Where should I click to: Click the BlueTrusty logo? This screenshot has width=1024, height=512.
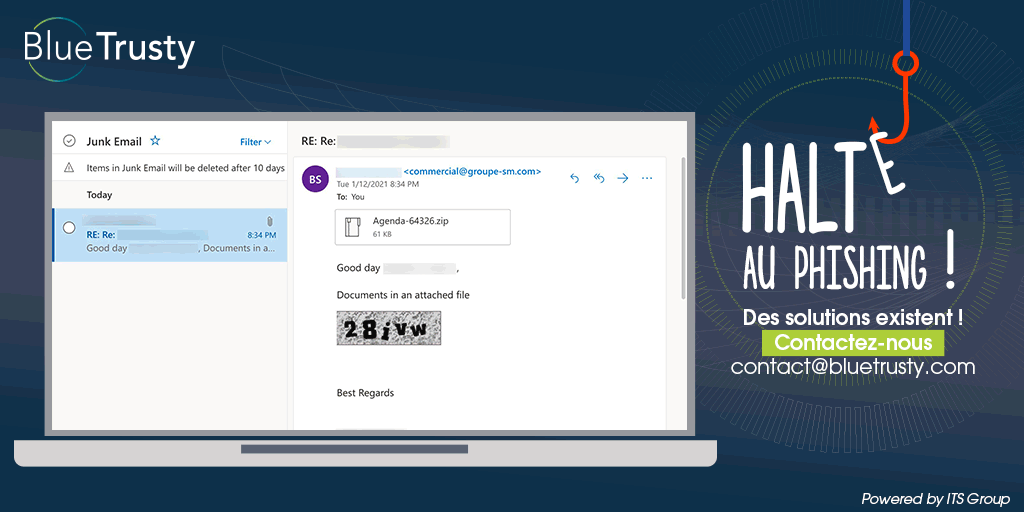click(110, 50)
